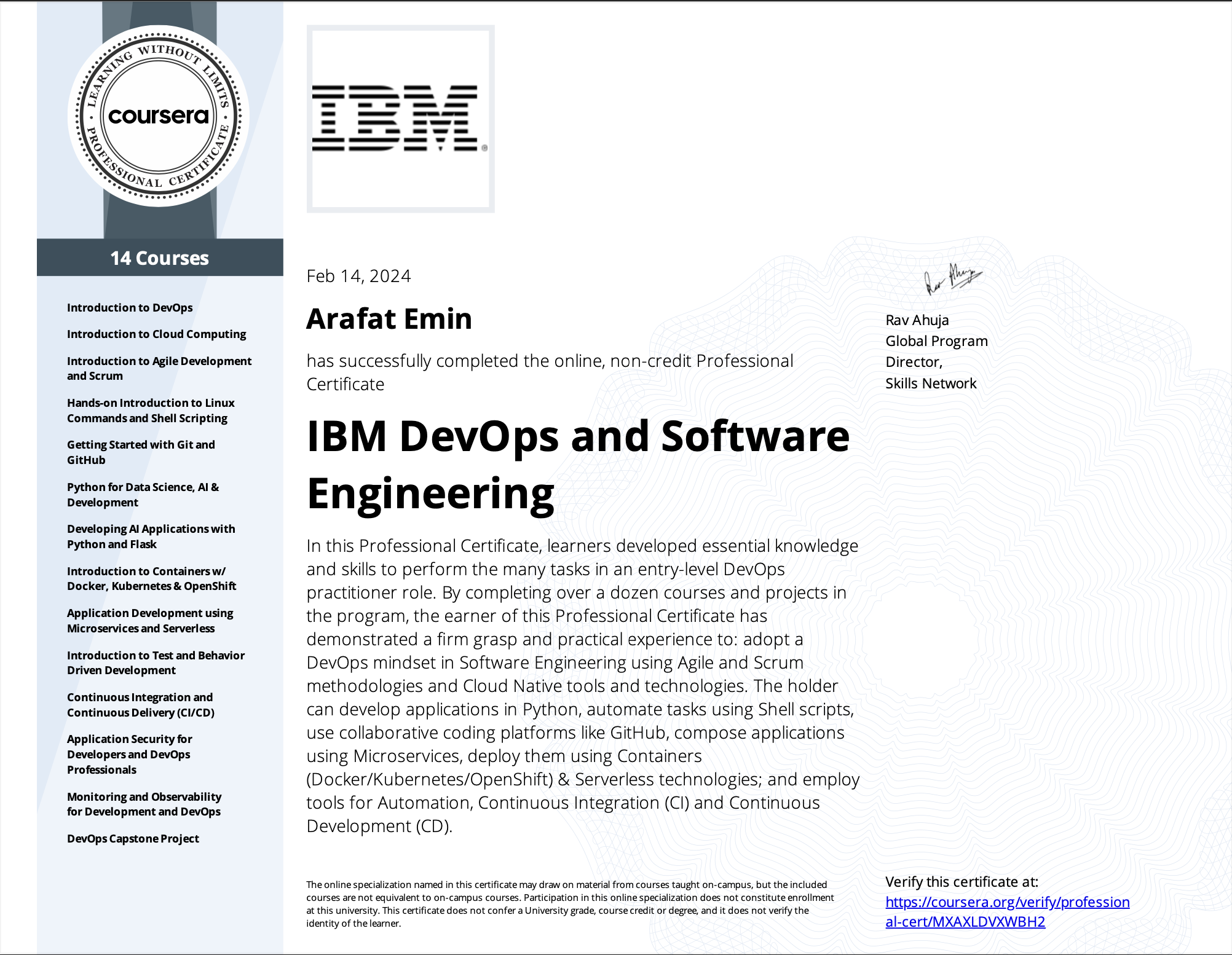Viewport: 1232px width, 955px height.
Task: Click Python for Data Science course entry
Action: tap(143, 494)
